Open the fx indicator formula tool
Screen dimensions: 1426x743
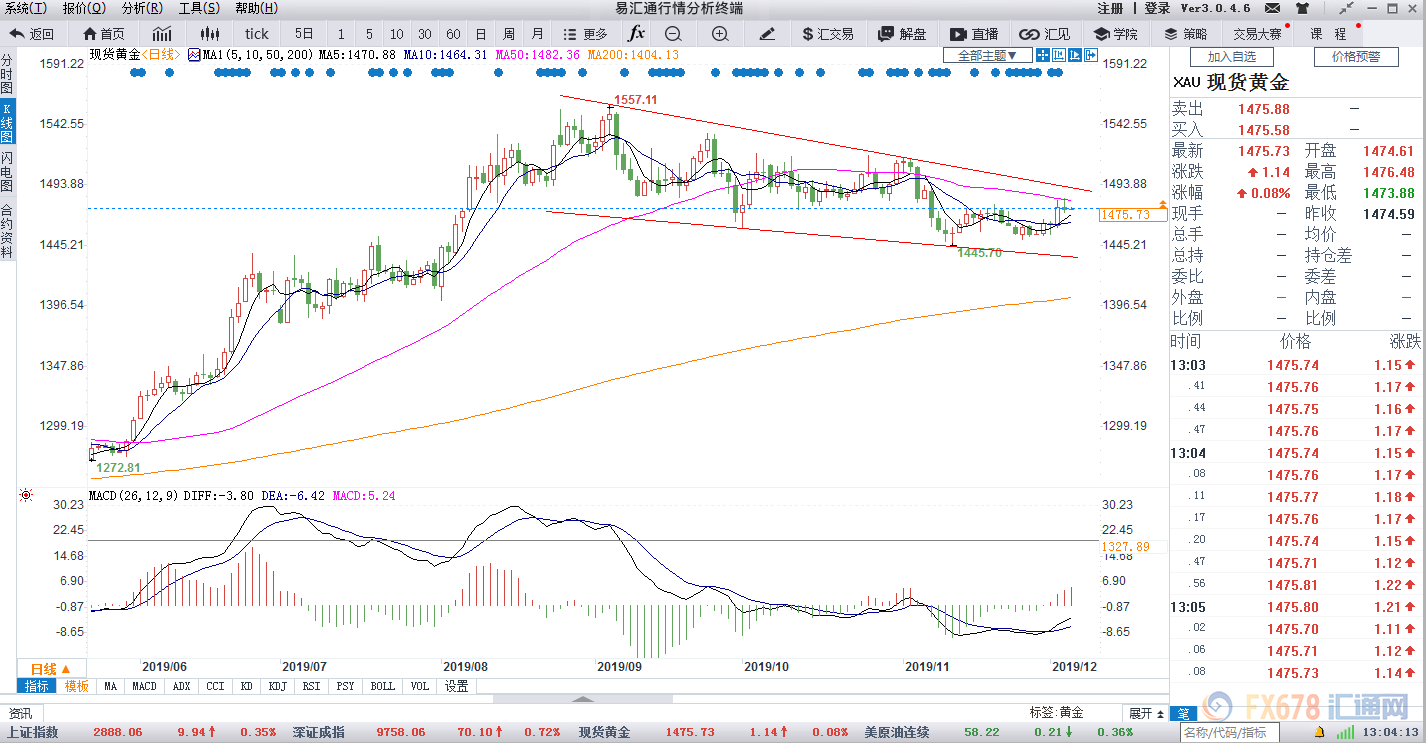click(636, 33)
